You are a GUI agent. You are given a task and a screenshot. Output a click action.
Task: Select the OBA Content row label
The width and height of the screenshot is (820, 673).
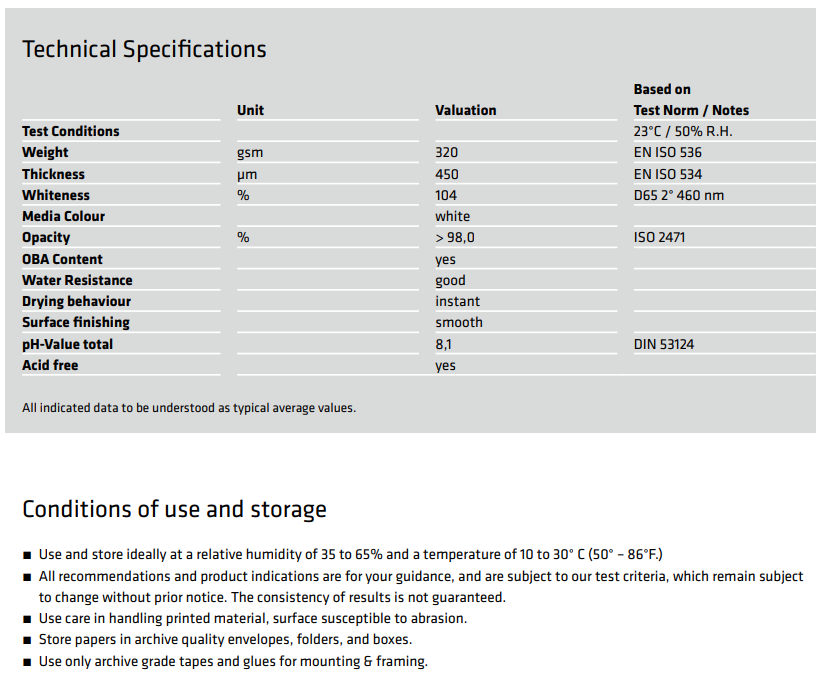(x=62, y=259)
